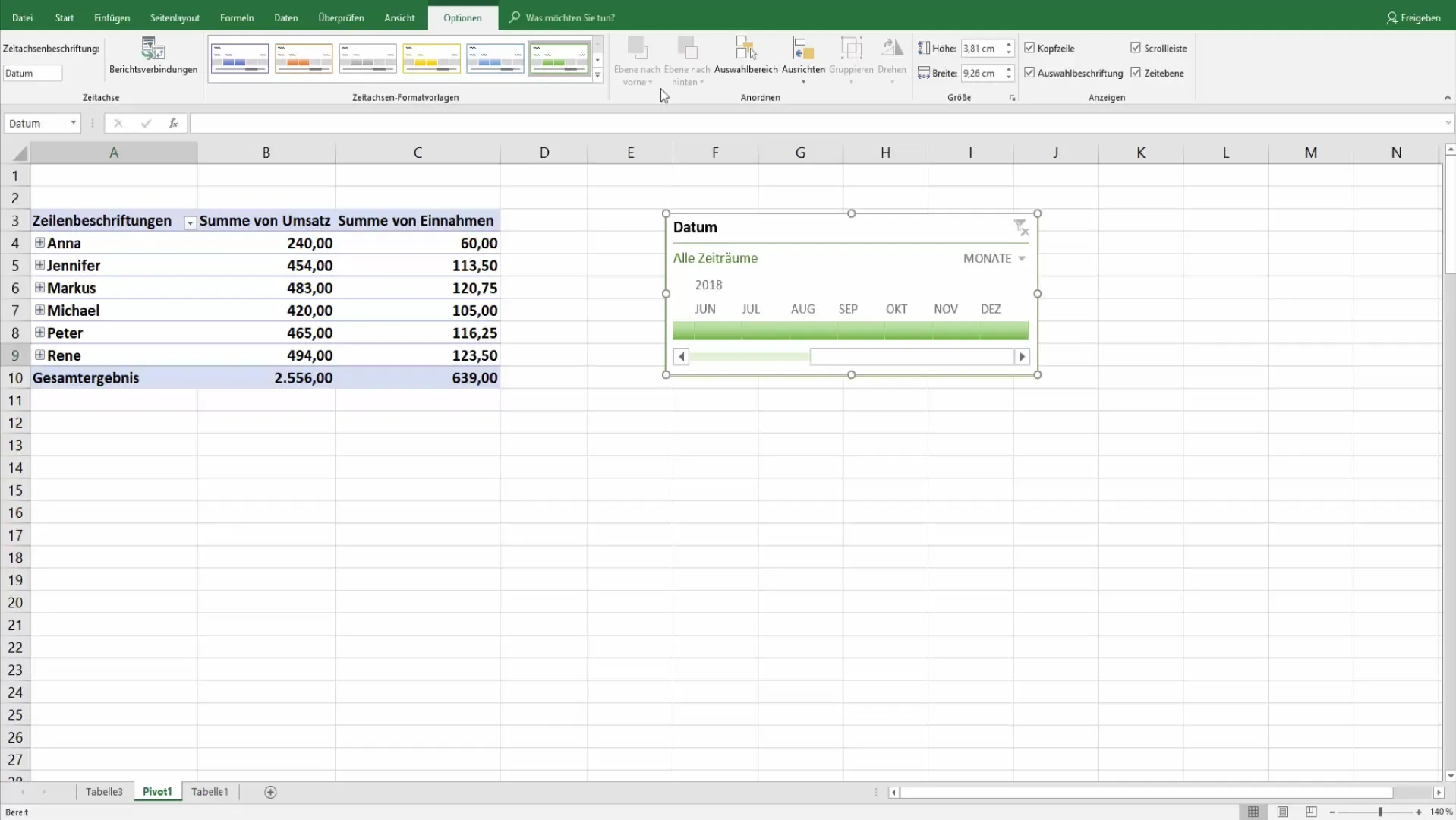Switch to the Ansicht tab
Viewport: 1456px width, 820px height.
tap(399, 17)
